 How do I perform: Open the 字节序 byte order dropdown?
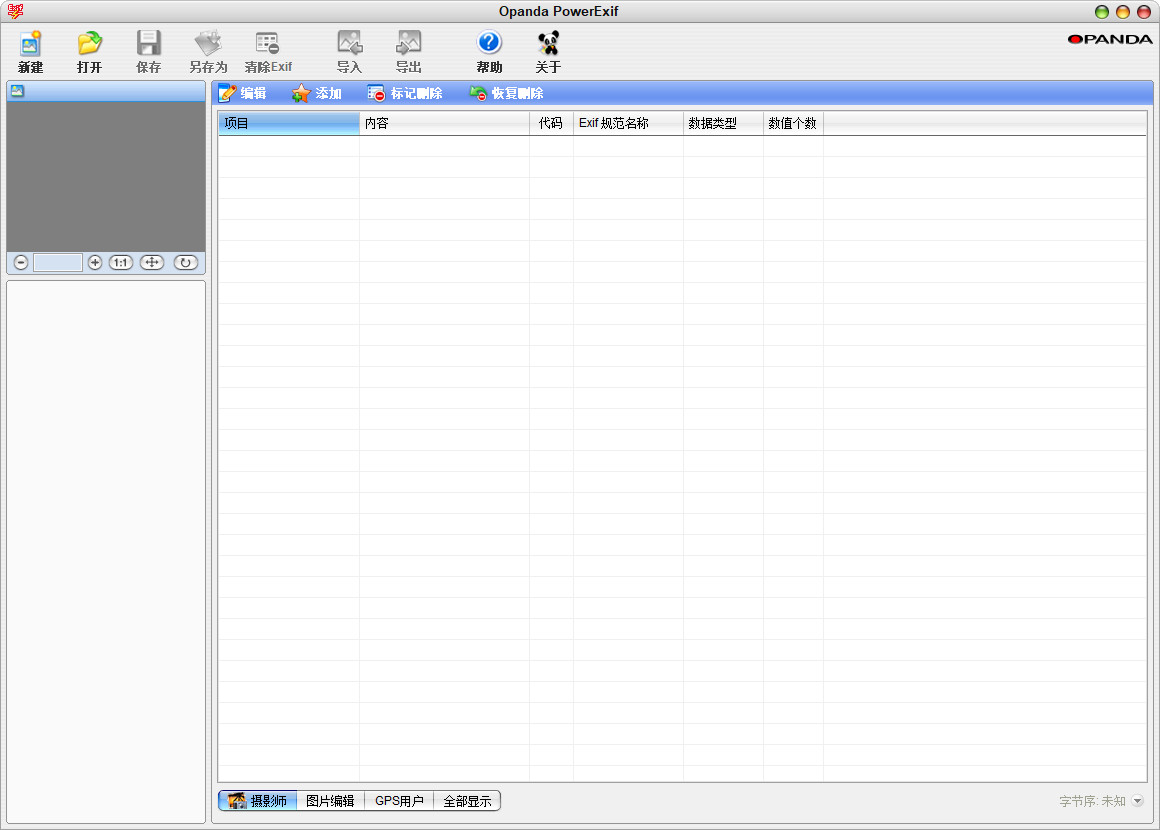1138,800
